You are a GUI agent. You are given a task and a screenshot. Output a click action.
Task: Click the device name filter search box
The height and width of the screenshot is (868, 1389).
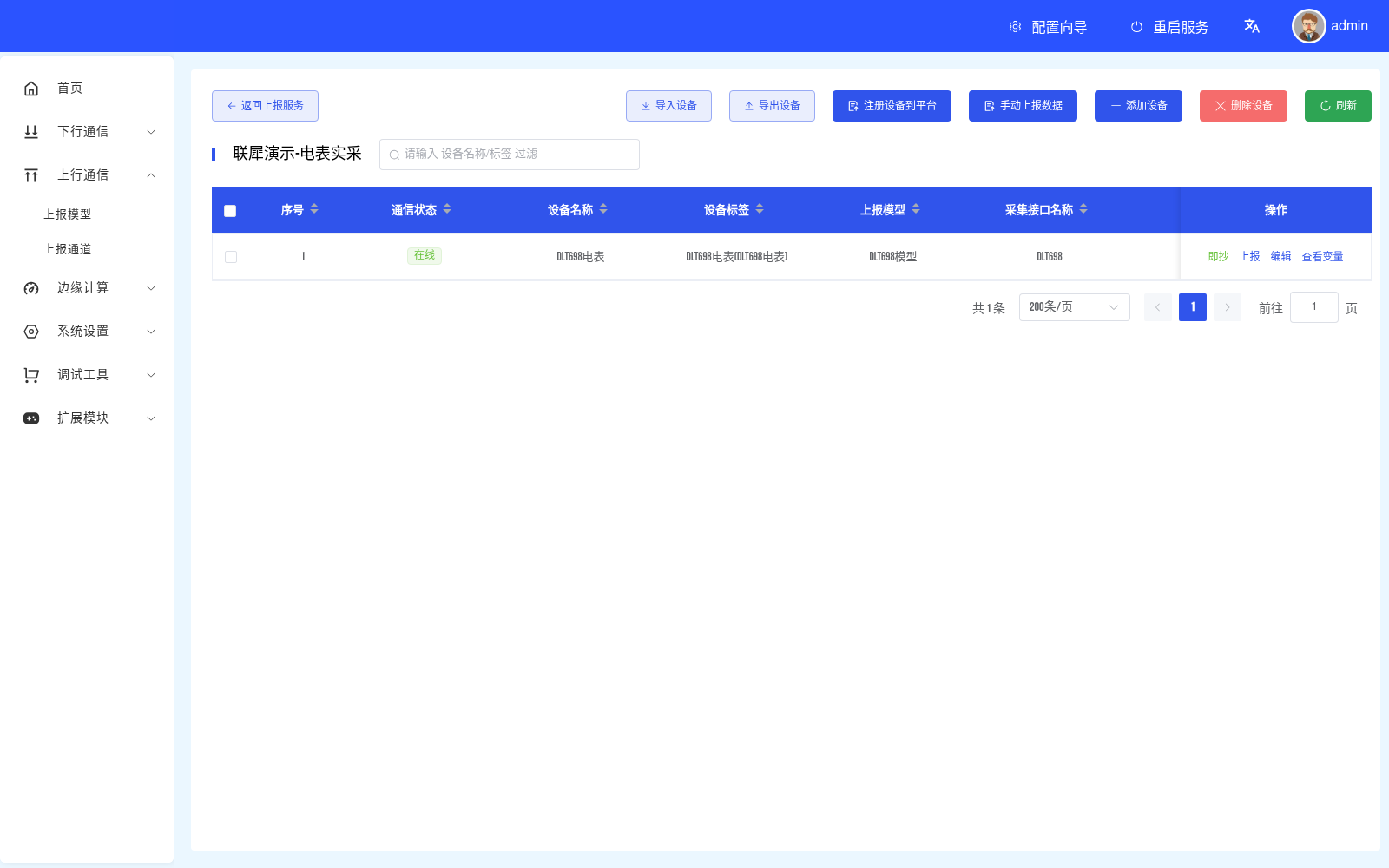click(x=510, y=155)
